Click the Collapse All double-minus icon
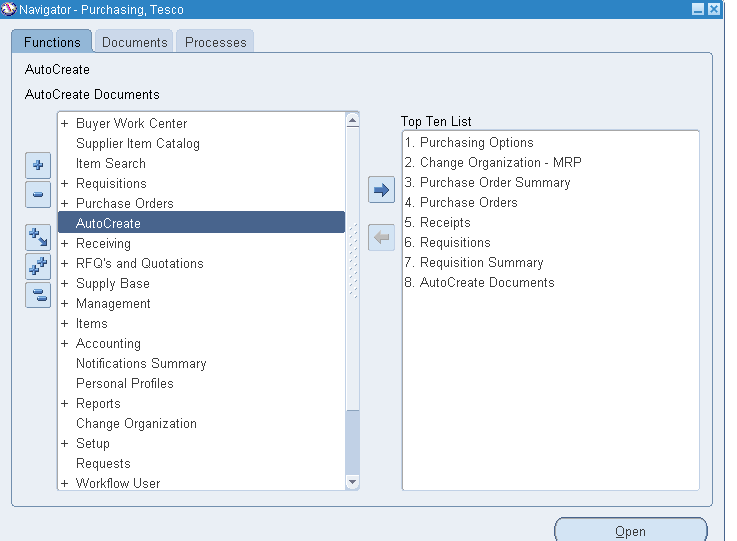The image size is (737, 541). (38, 294)
